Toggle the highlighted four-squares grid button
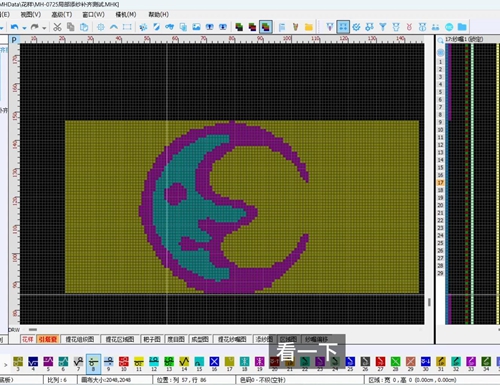This screenshot has height=385, width=500. pos(343,27)
